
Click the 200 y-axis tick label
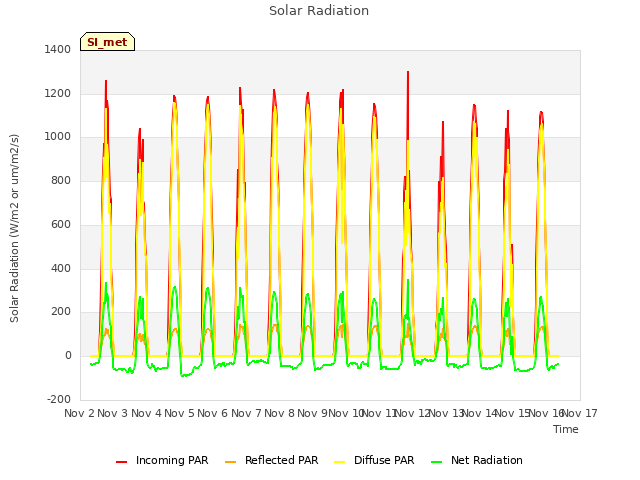click(x=61, y=312)
